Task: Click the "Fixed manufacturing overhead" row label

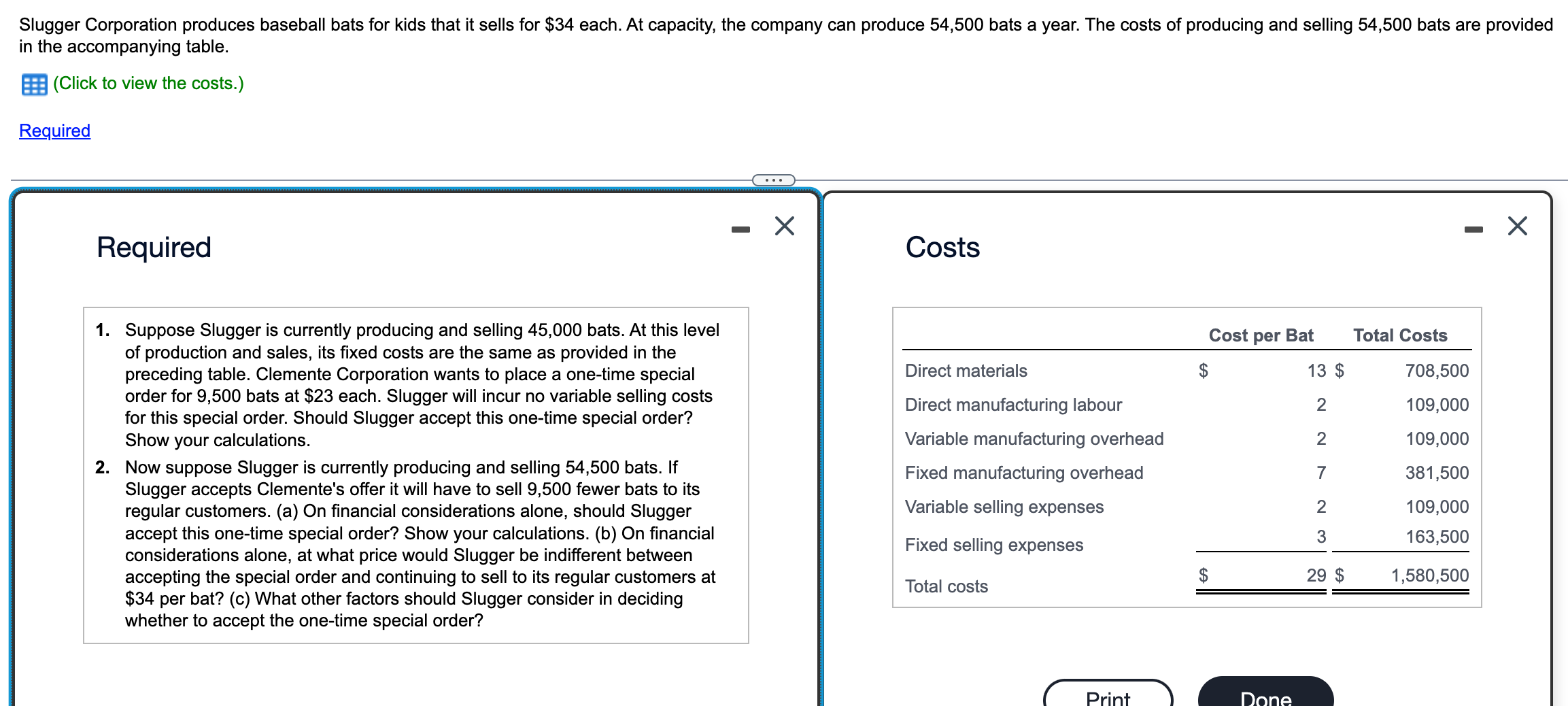Action: (x=1024, y=473)
